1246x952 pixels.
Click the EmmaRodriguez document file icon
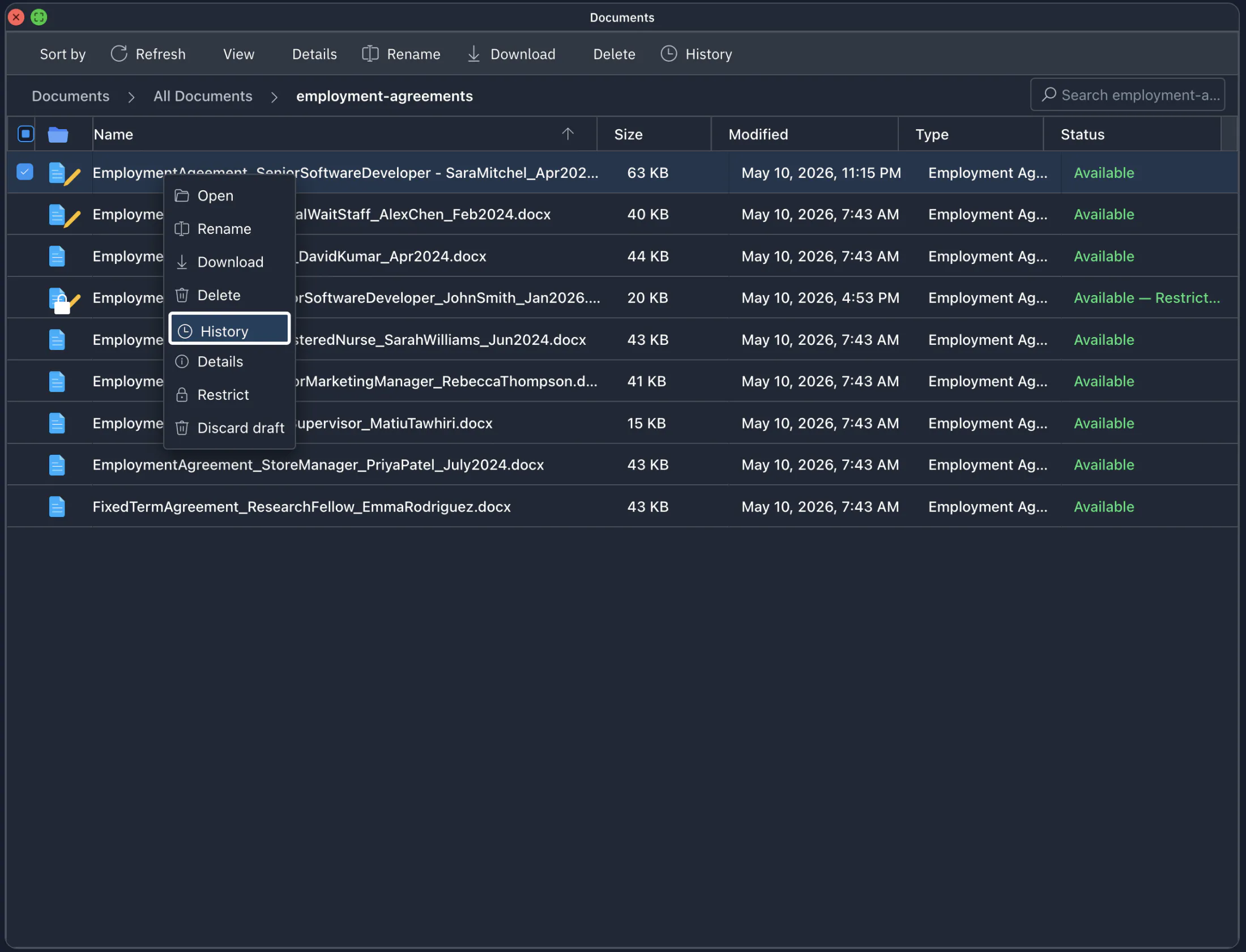57,507
